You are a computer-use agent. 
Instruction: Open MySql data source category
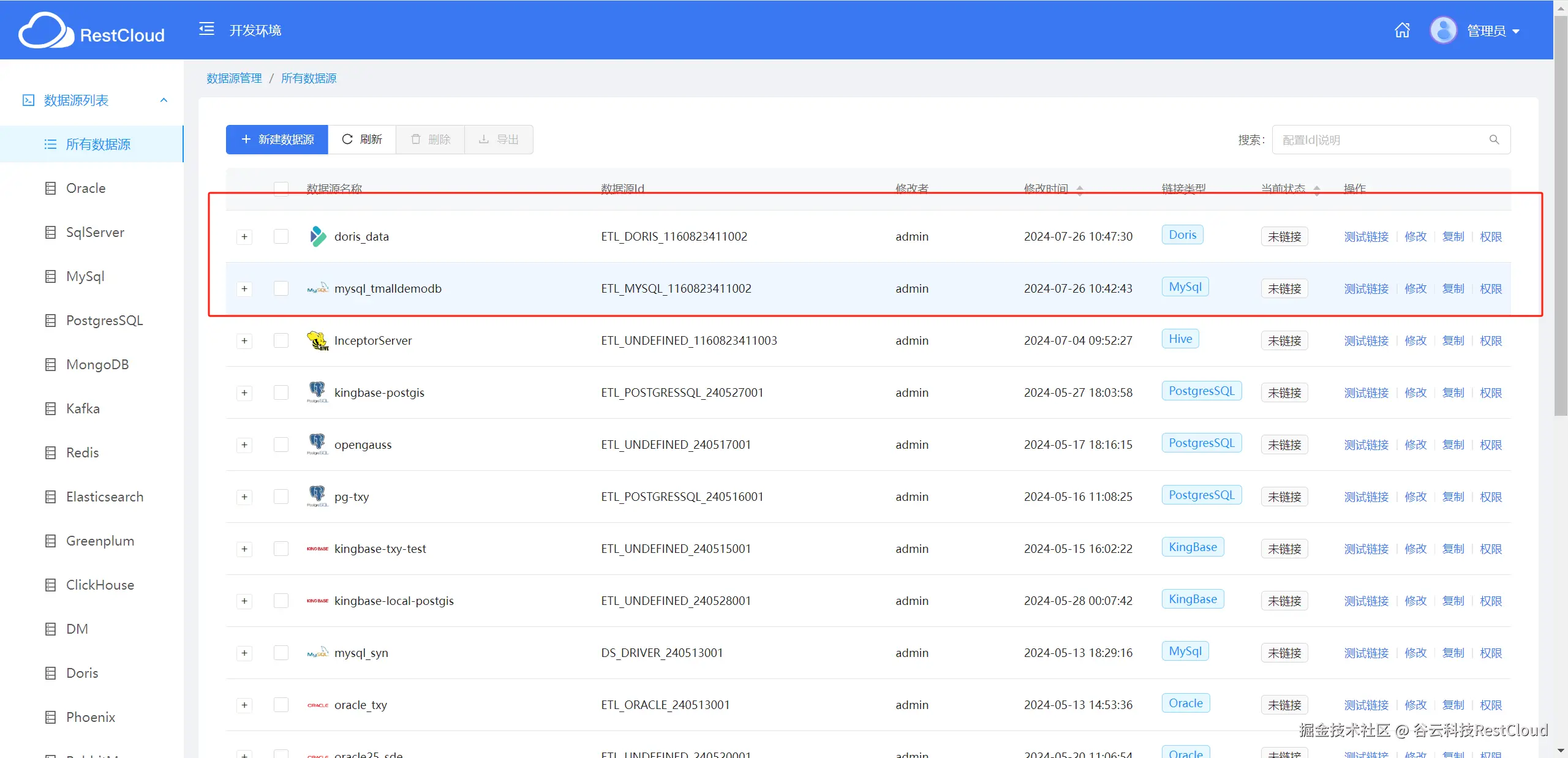[85, 276]
